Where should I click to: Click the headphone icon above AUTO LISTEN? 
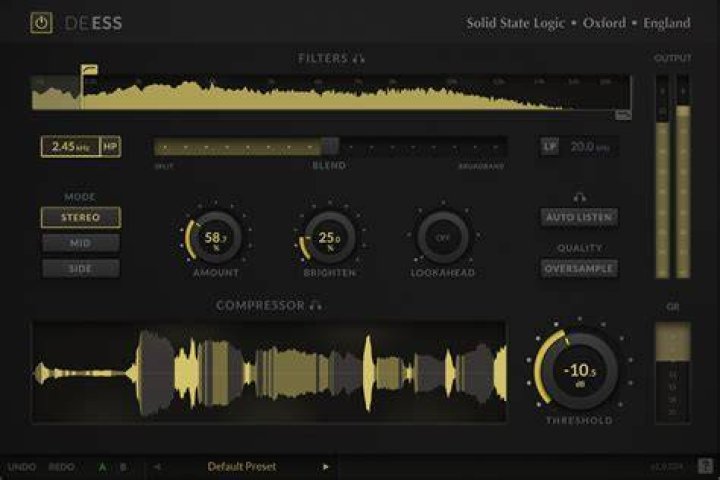pos(579,198)
